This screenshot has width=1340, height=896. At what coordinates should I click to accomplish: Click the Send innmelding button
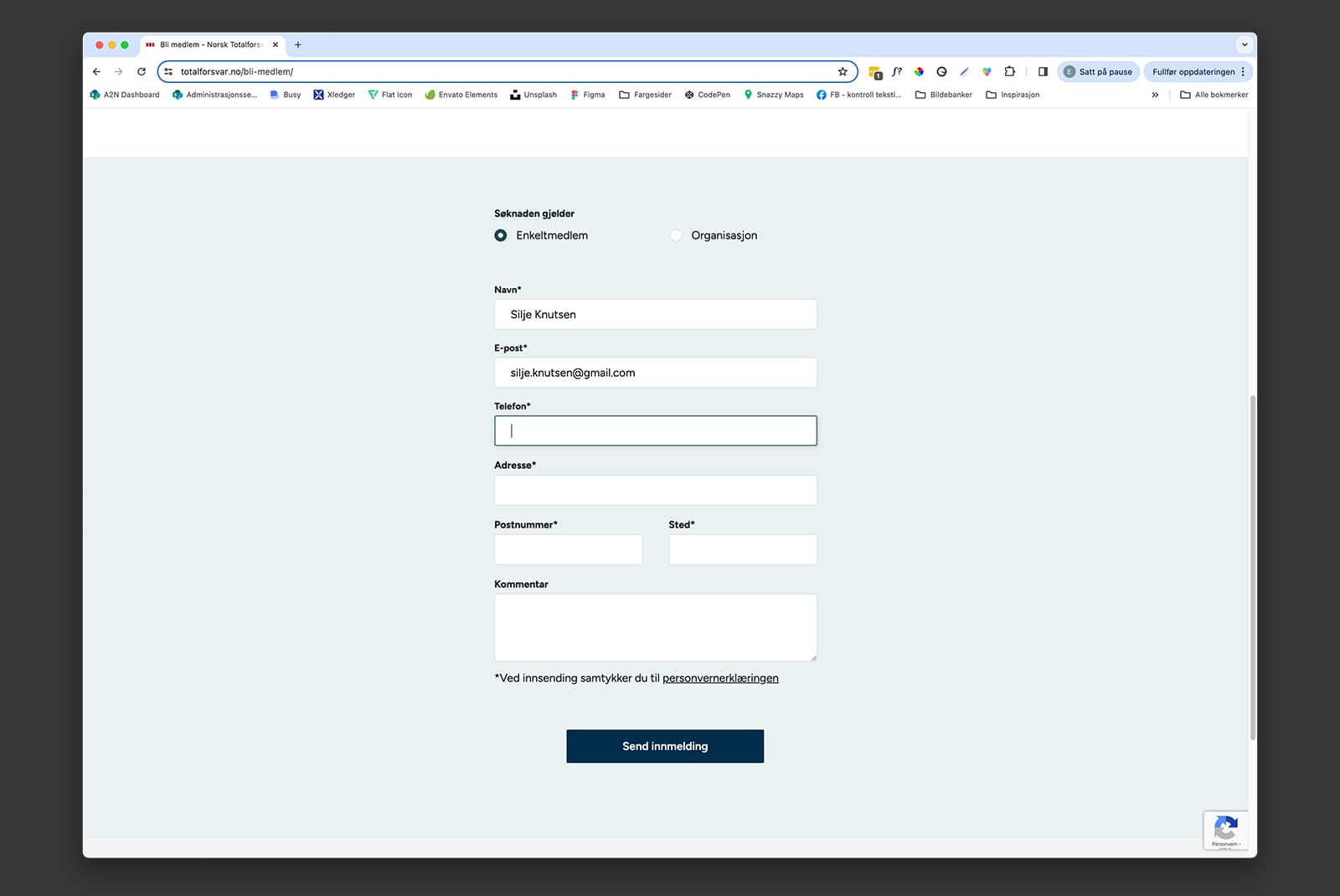point(665,746)
